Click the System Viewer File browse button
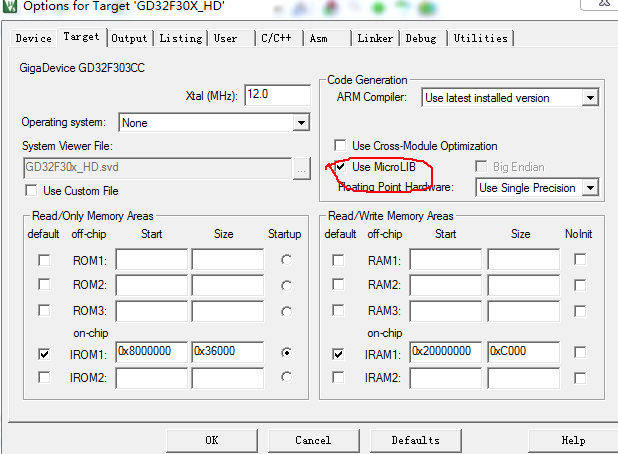The width and height of the screenshot is (618, 454). [x=302, y=169]
